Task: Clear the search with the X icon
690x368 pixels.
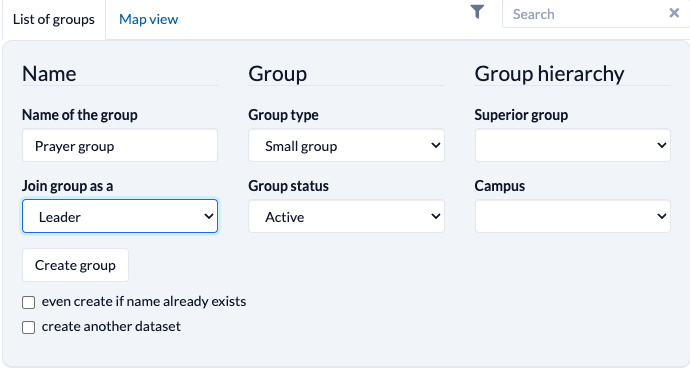Action: coord(674,13)
